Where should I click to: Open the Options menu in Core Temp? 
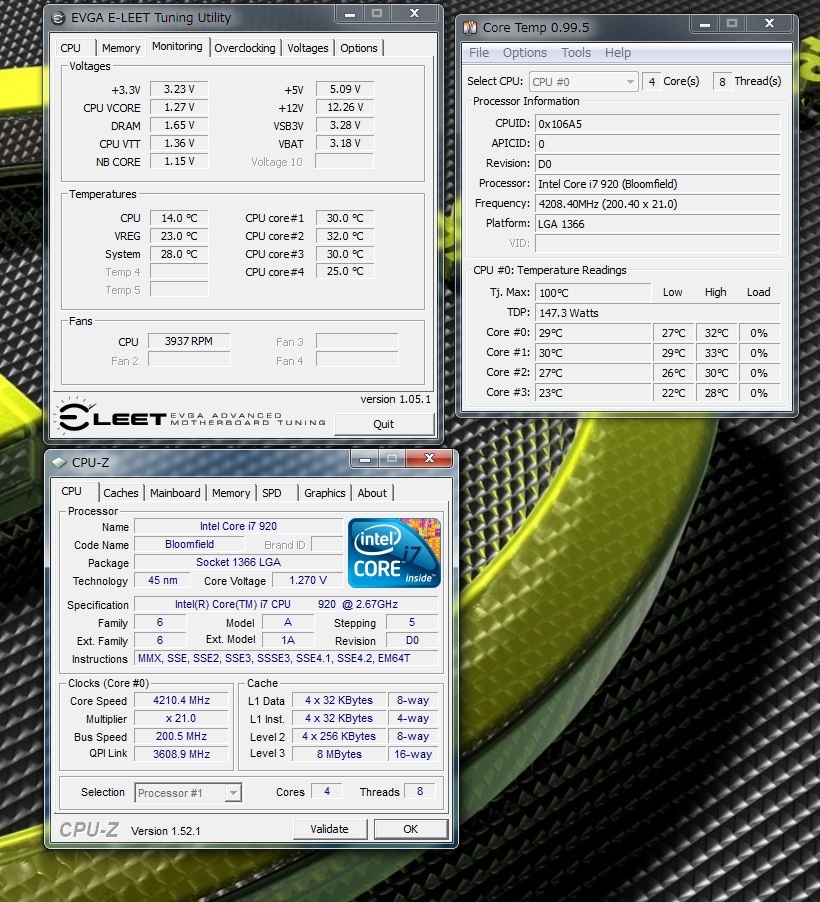(x=525, y=53)
